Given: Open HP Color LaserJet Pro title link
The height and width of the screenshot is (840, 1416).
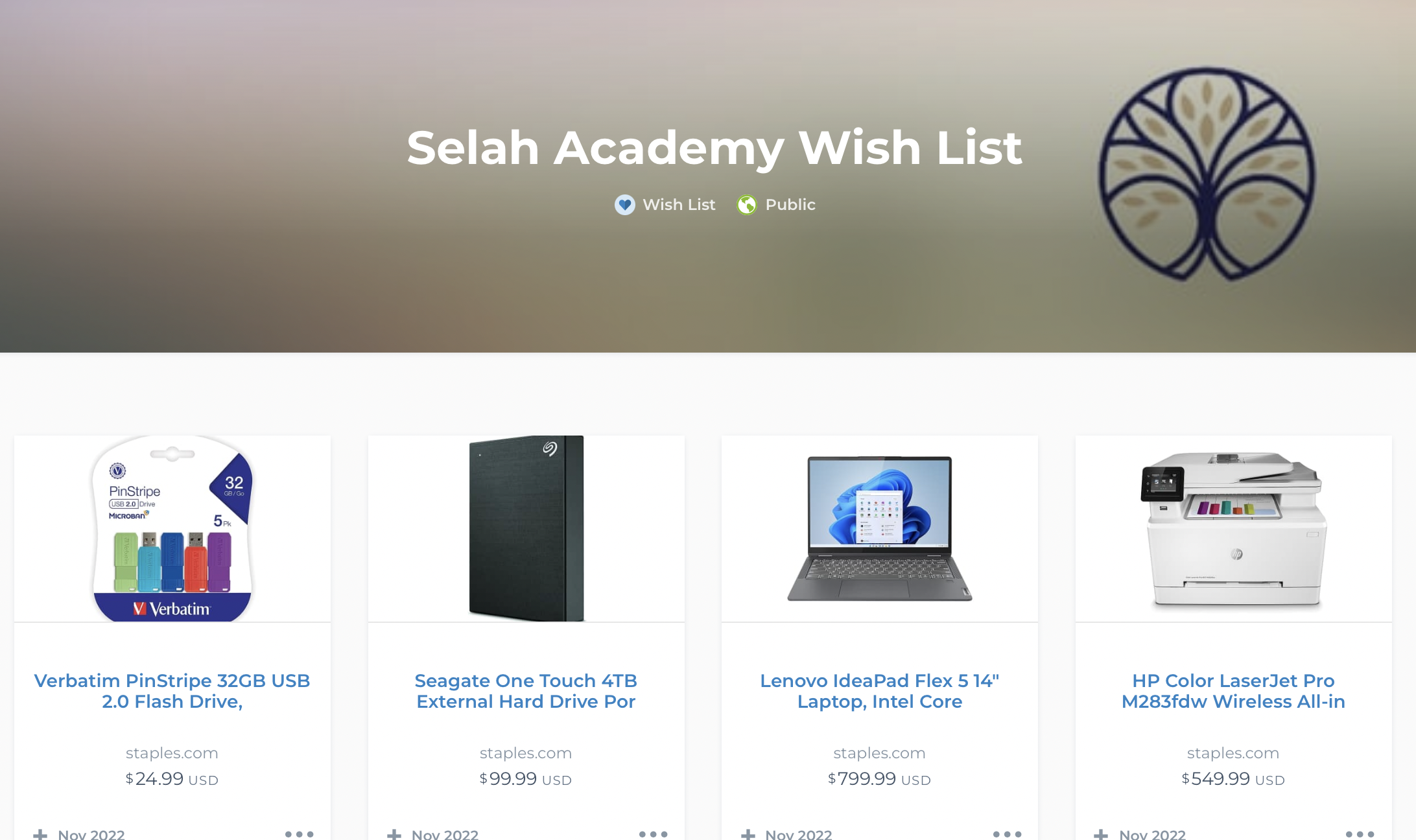Looking at the screenshot, I should click(x=1233, y=691).
